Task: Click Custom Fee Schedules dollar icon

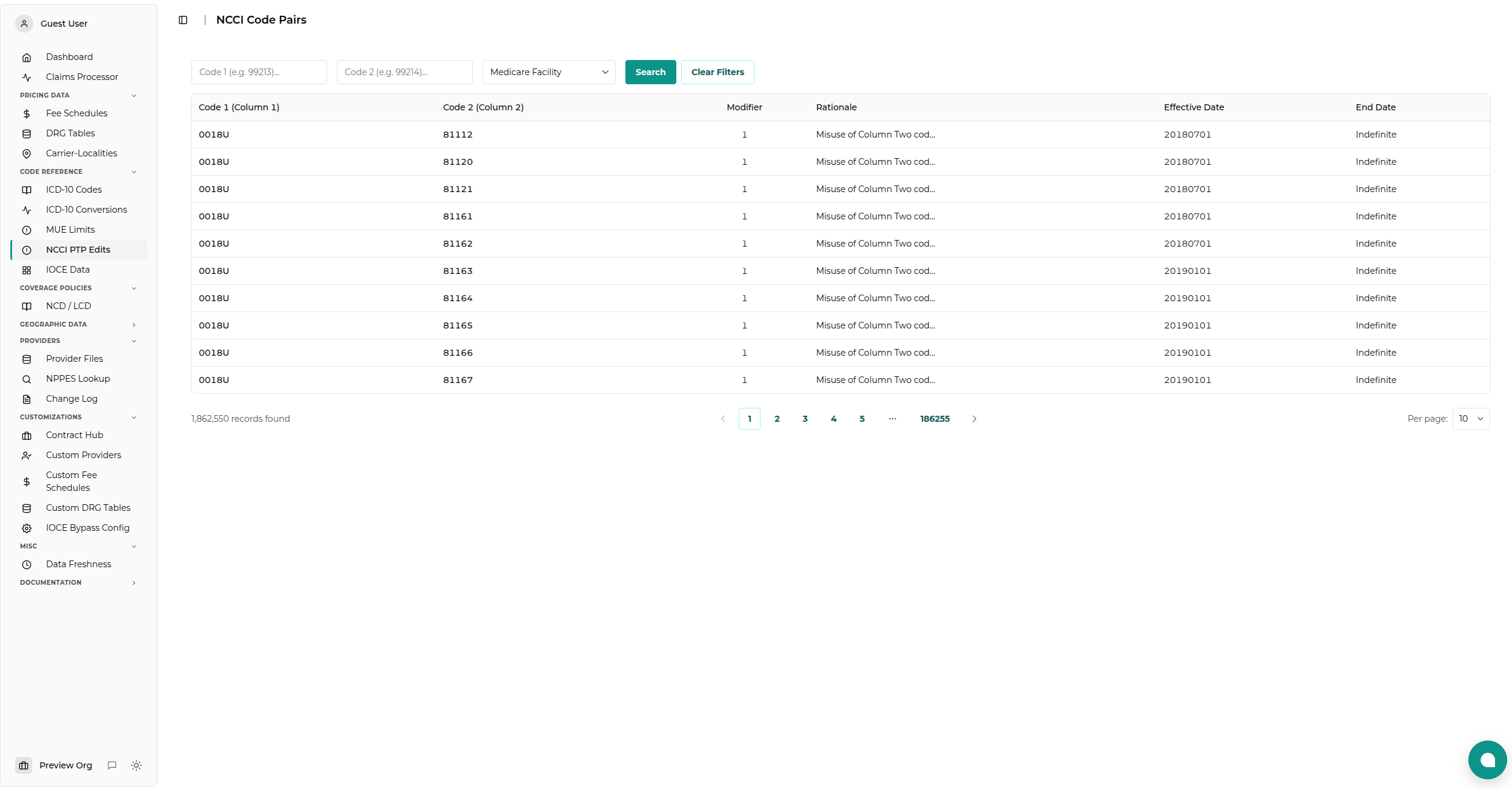Action: [x=27, y=482]
